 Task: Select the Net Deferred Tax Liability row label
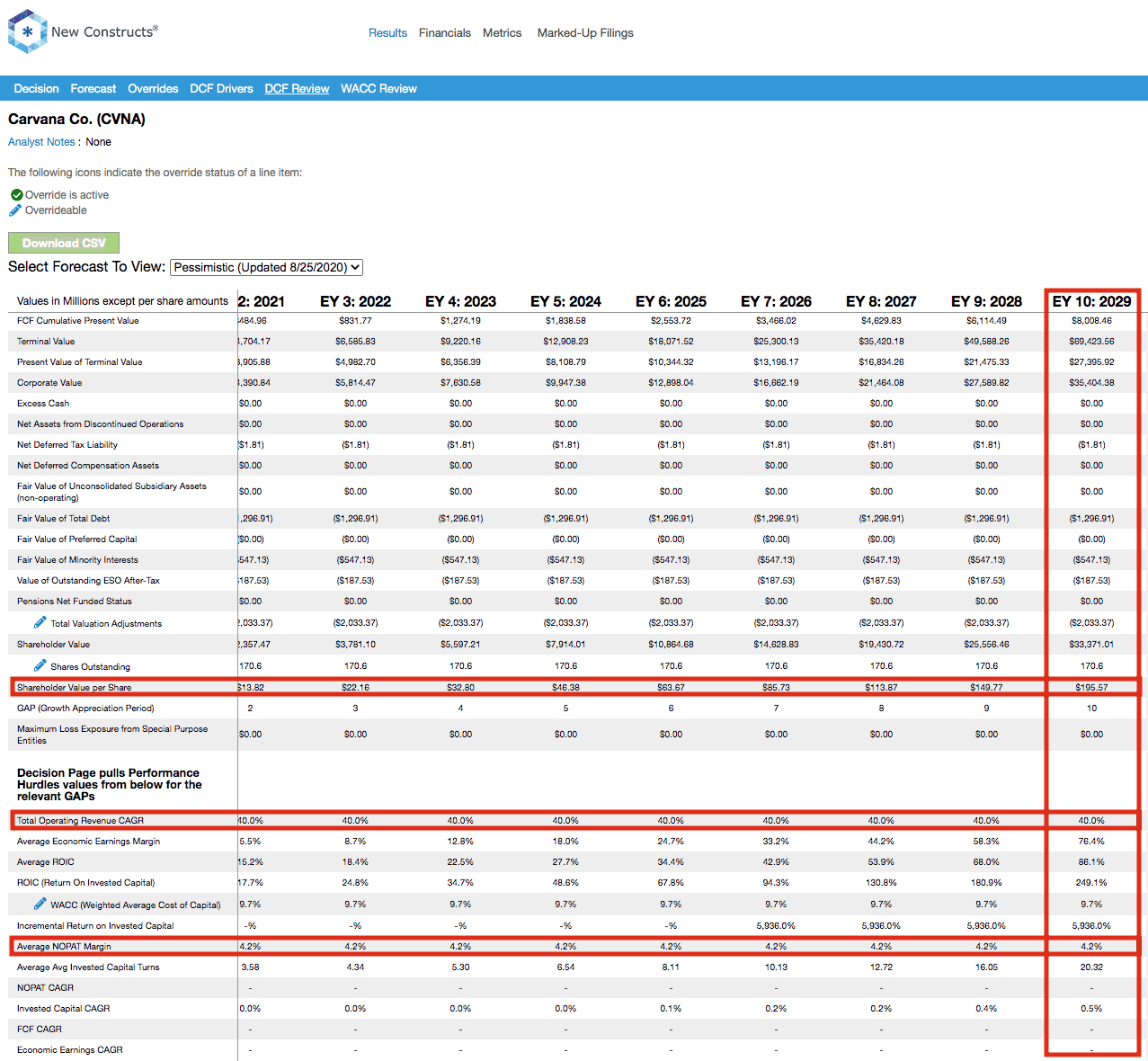point(67,444)
